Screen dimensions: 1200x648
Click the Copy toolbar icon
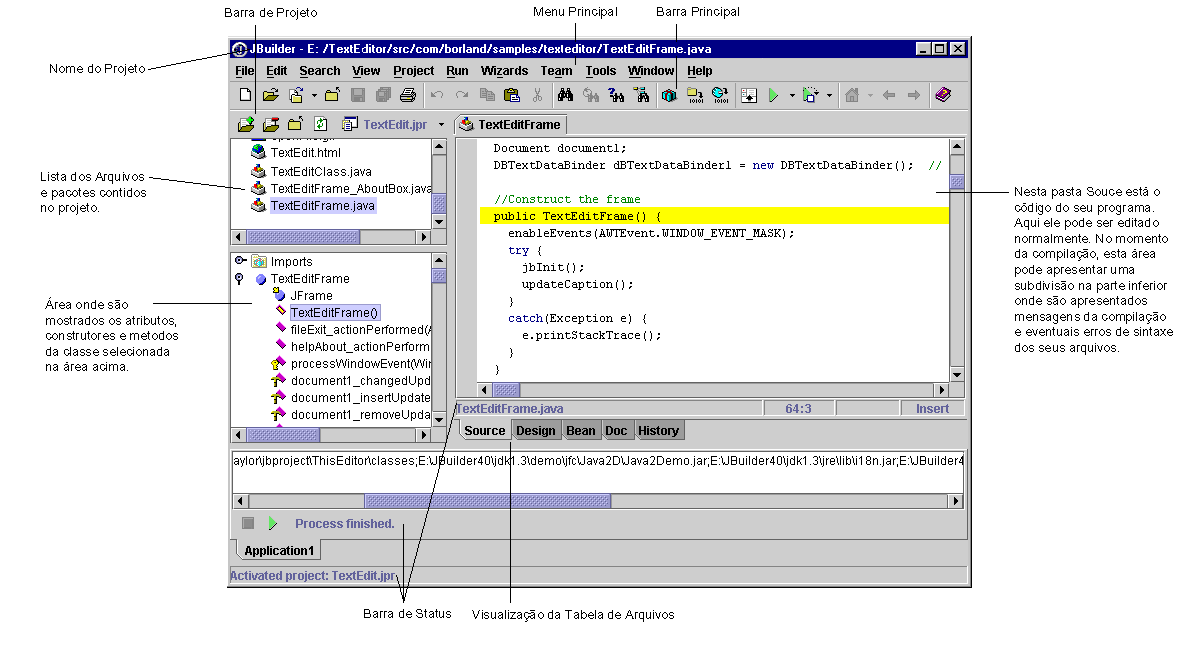point(487,96)
